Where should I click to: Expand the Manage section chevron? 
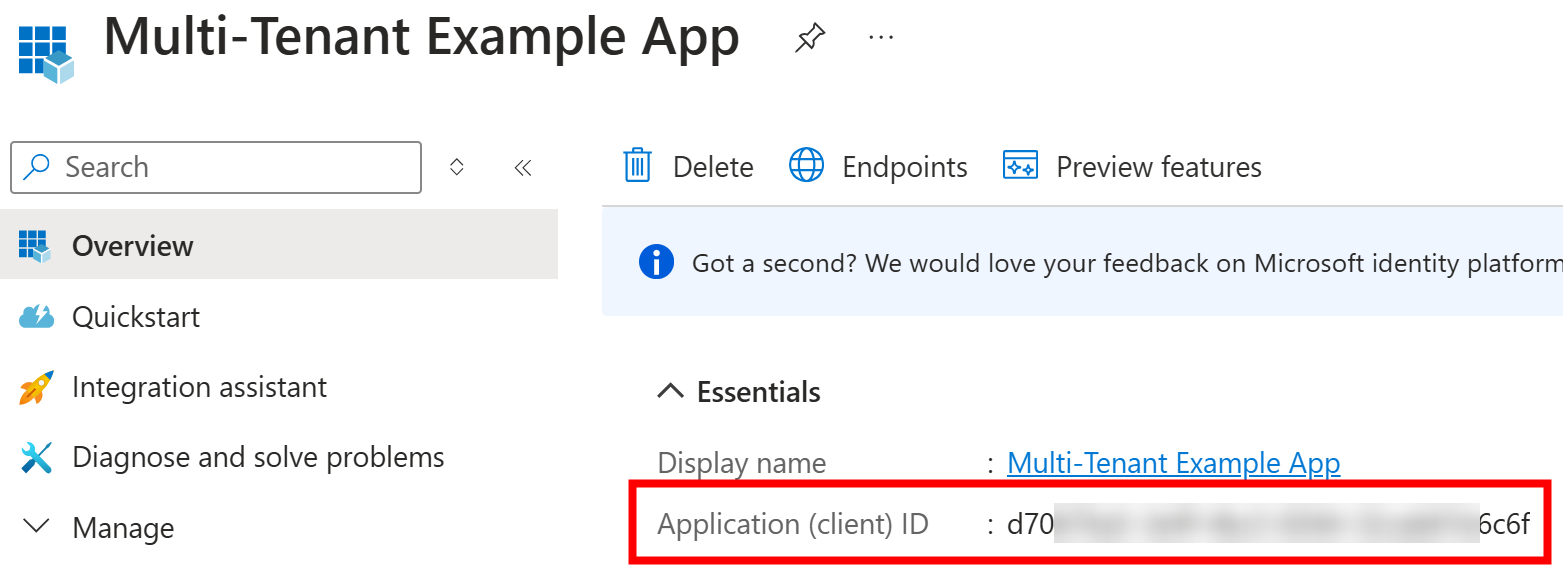tap(36, 526)
